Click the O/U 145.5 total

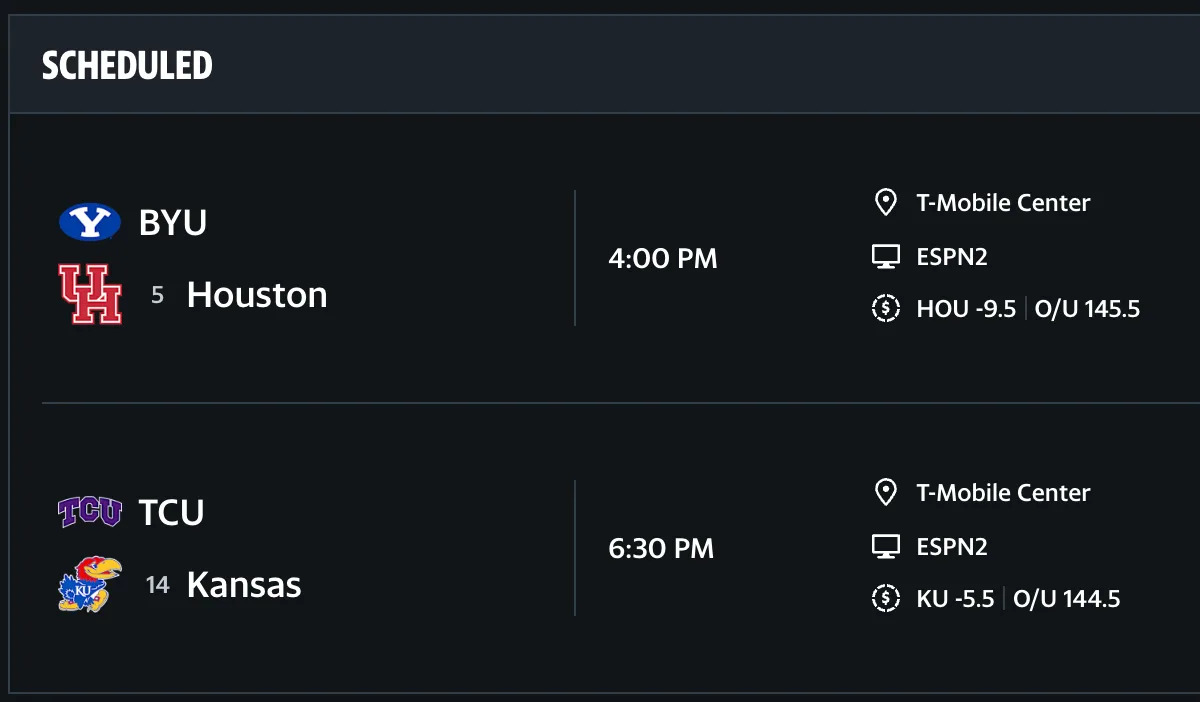pyautogui.click(x=1087, y=309)
